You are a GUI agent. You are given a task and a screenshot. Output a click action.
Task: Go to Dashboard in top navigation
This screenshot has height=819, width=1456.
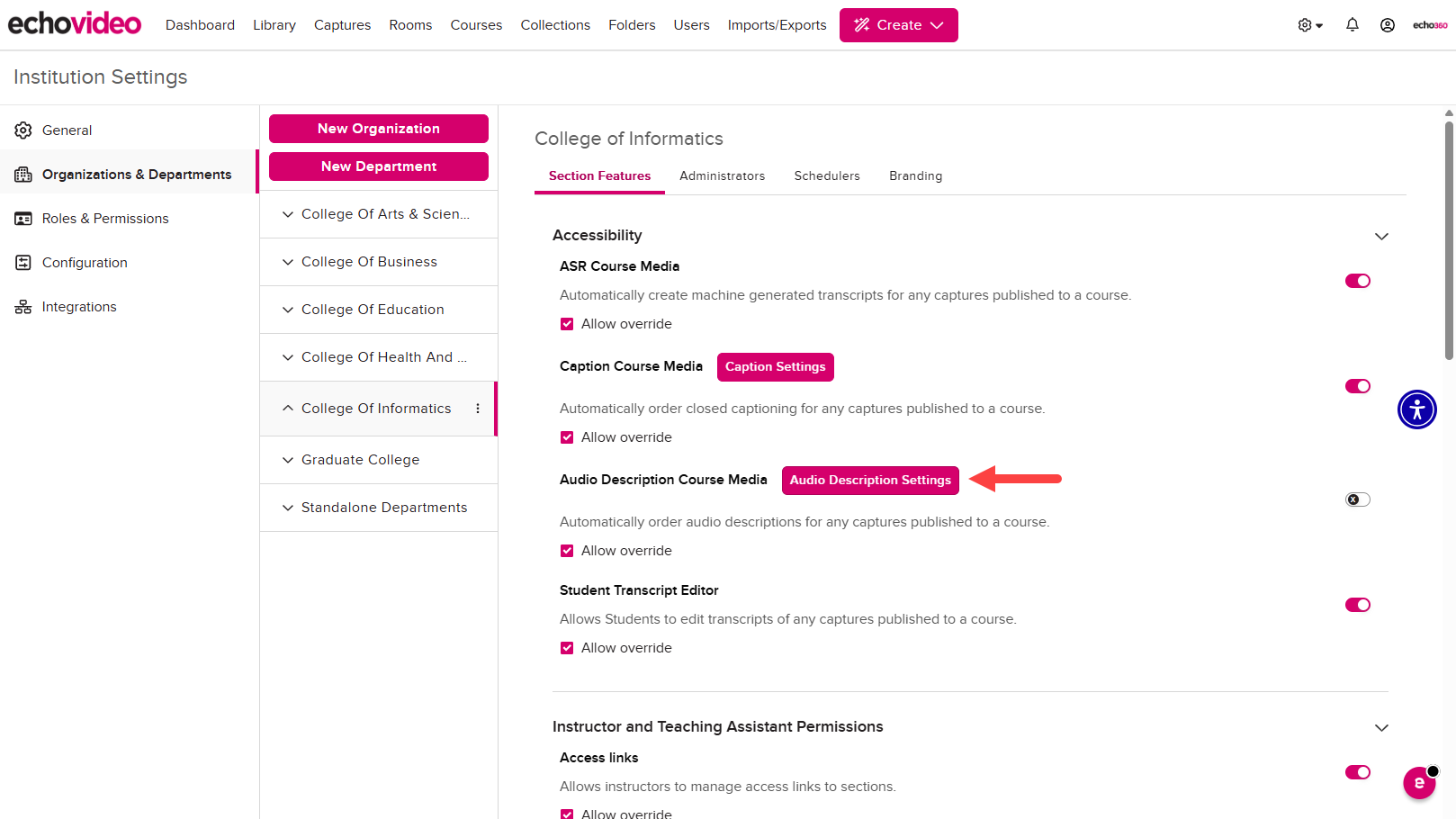point(200,25)
